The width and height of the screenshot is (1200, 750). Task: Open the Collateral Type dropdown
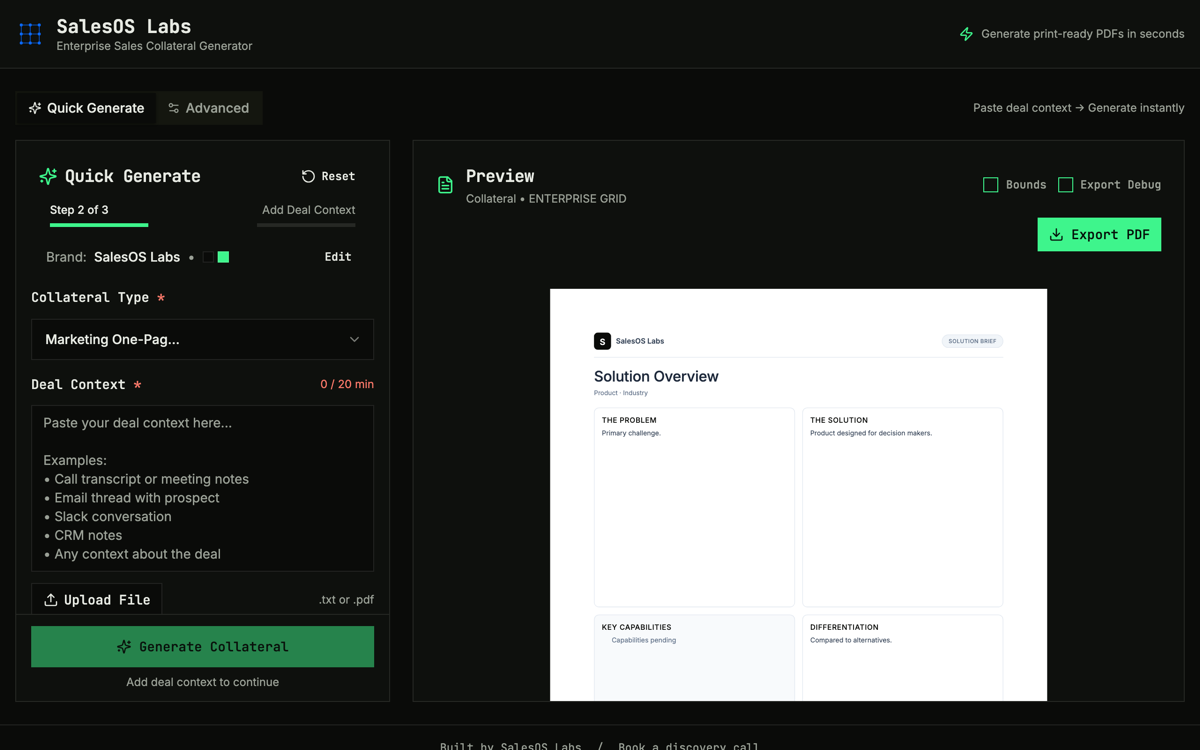(202, 339)
